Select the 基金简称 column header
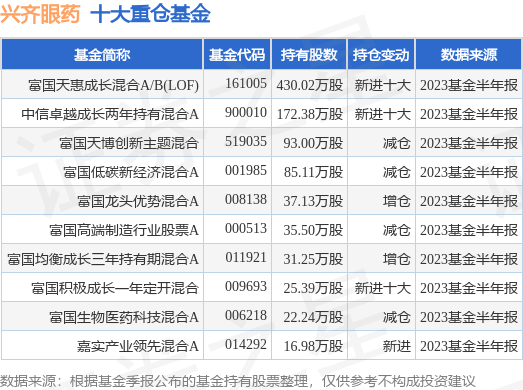Viewport: 523px width, 390px height. pyautogui.click(x=102, y=55)
